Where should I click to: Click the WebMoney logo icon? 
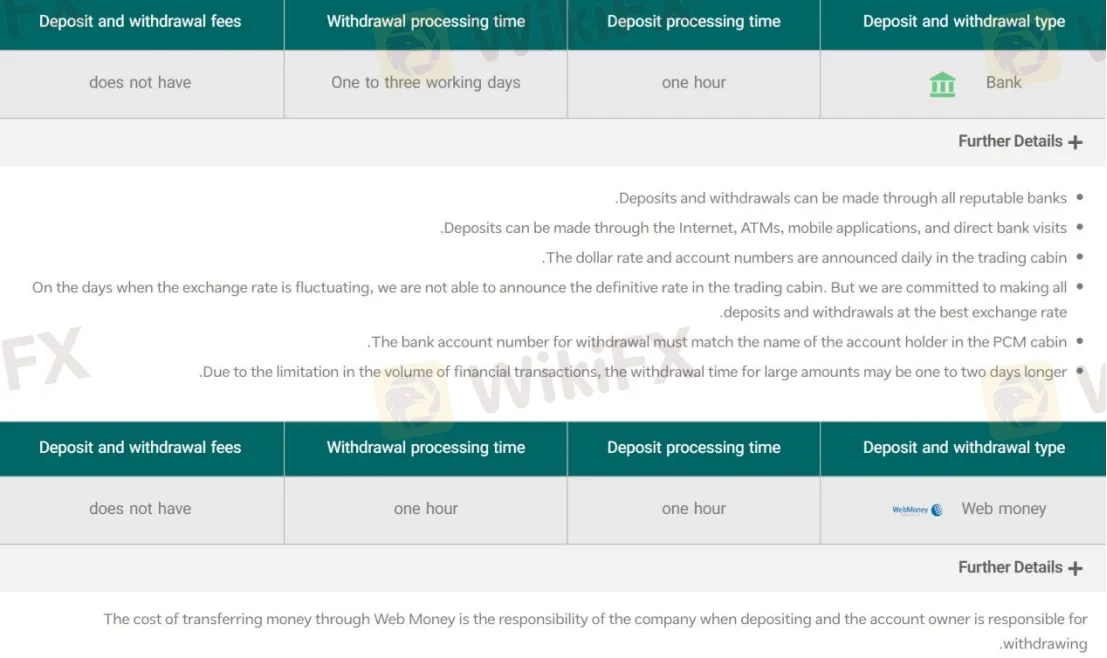pyautogui.click(x=915, y=509)
